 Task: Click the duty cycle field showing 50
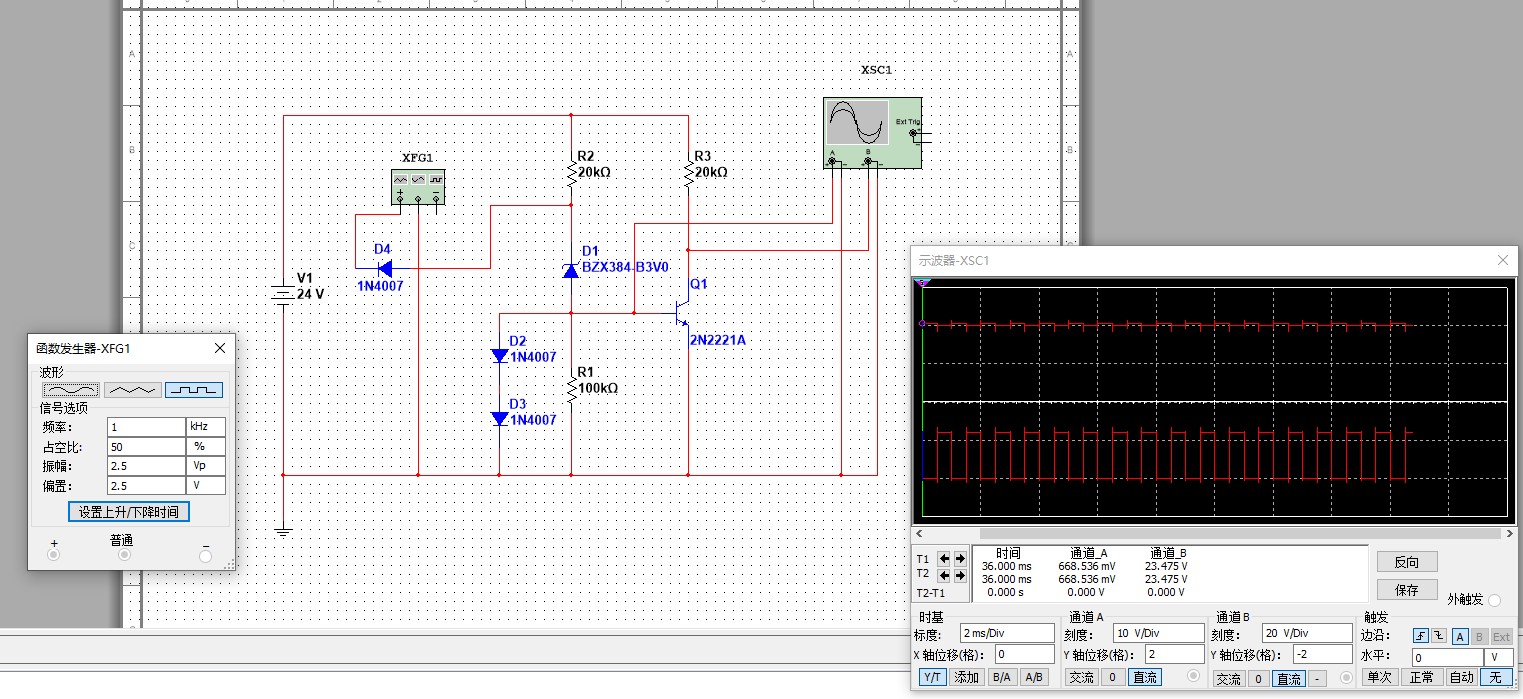146,446
